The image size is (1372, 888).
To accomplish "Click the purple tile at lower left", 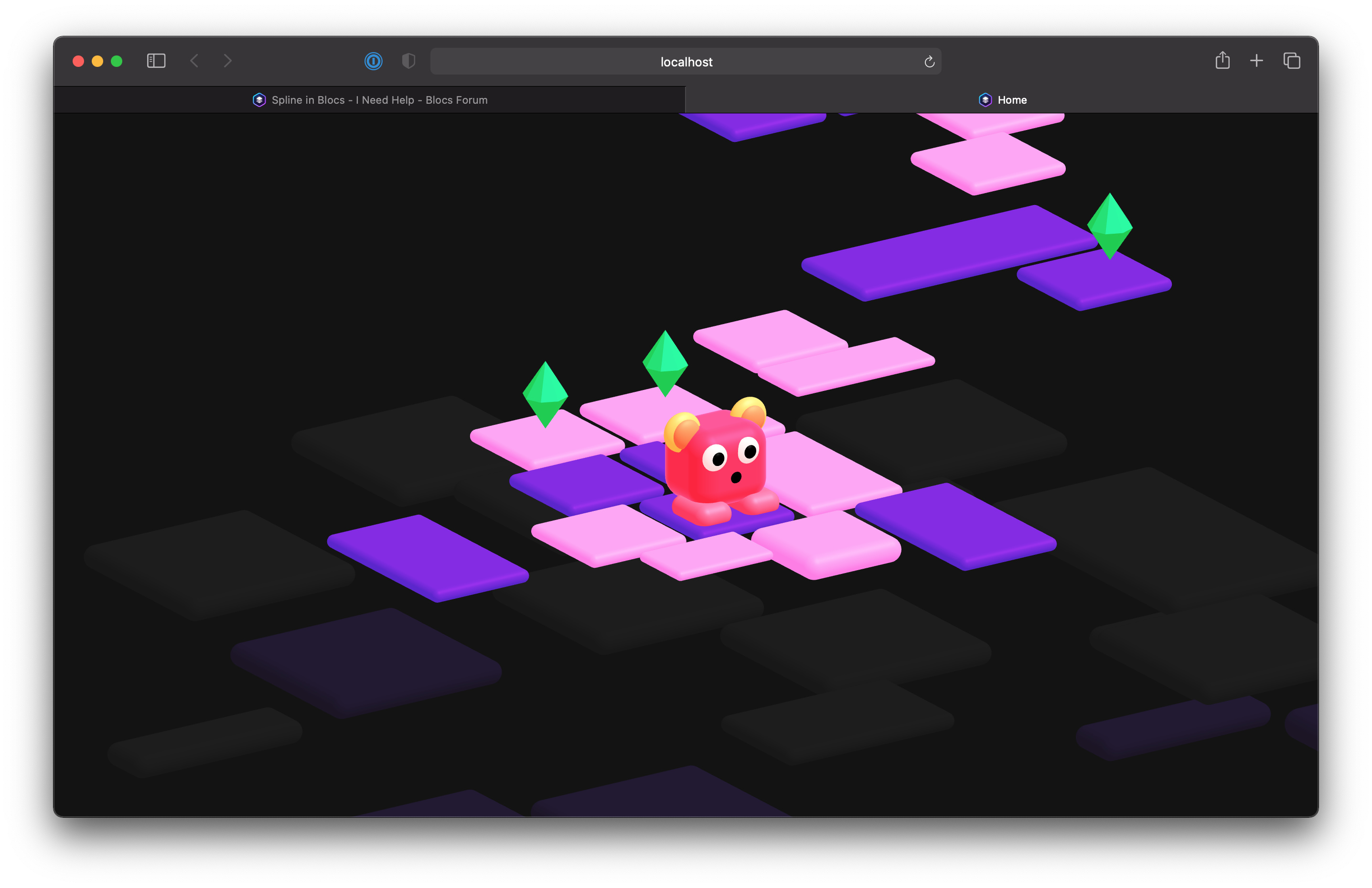I will coord(428,556).
